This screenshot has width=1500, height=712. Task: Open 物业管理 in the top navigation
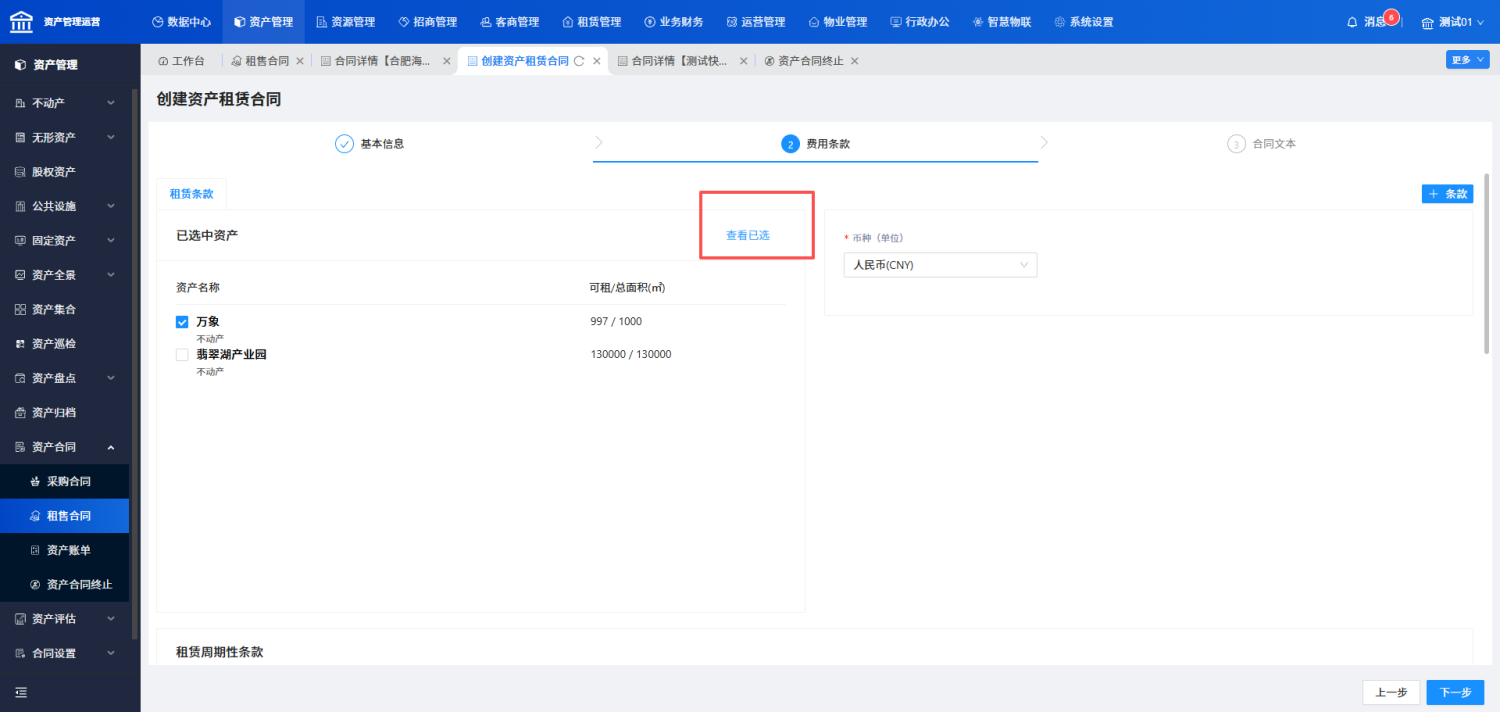838,22
